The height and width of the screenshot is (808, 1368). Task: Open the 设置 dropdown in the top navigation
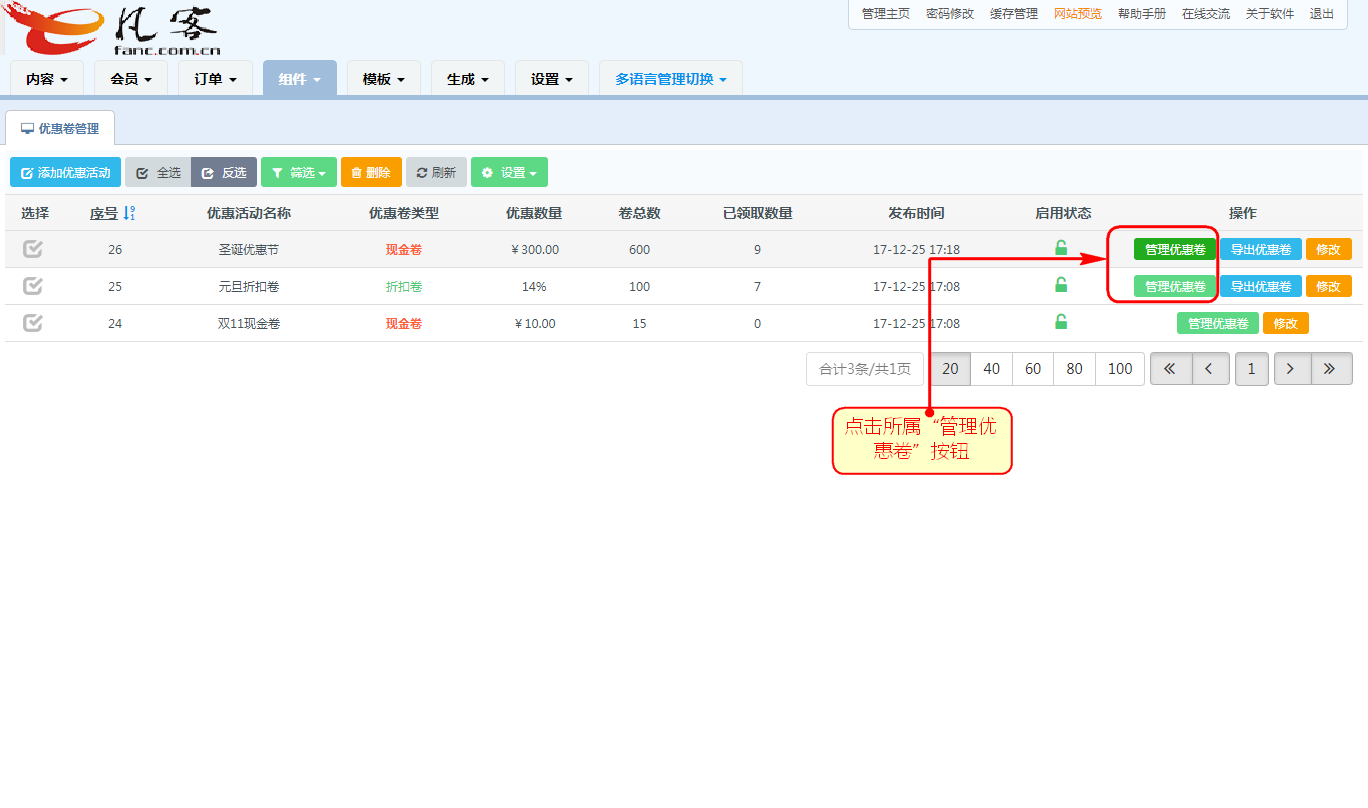pos(551,79)
